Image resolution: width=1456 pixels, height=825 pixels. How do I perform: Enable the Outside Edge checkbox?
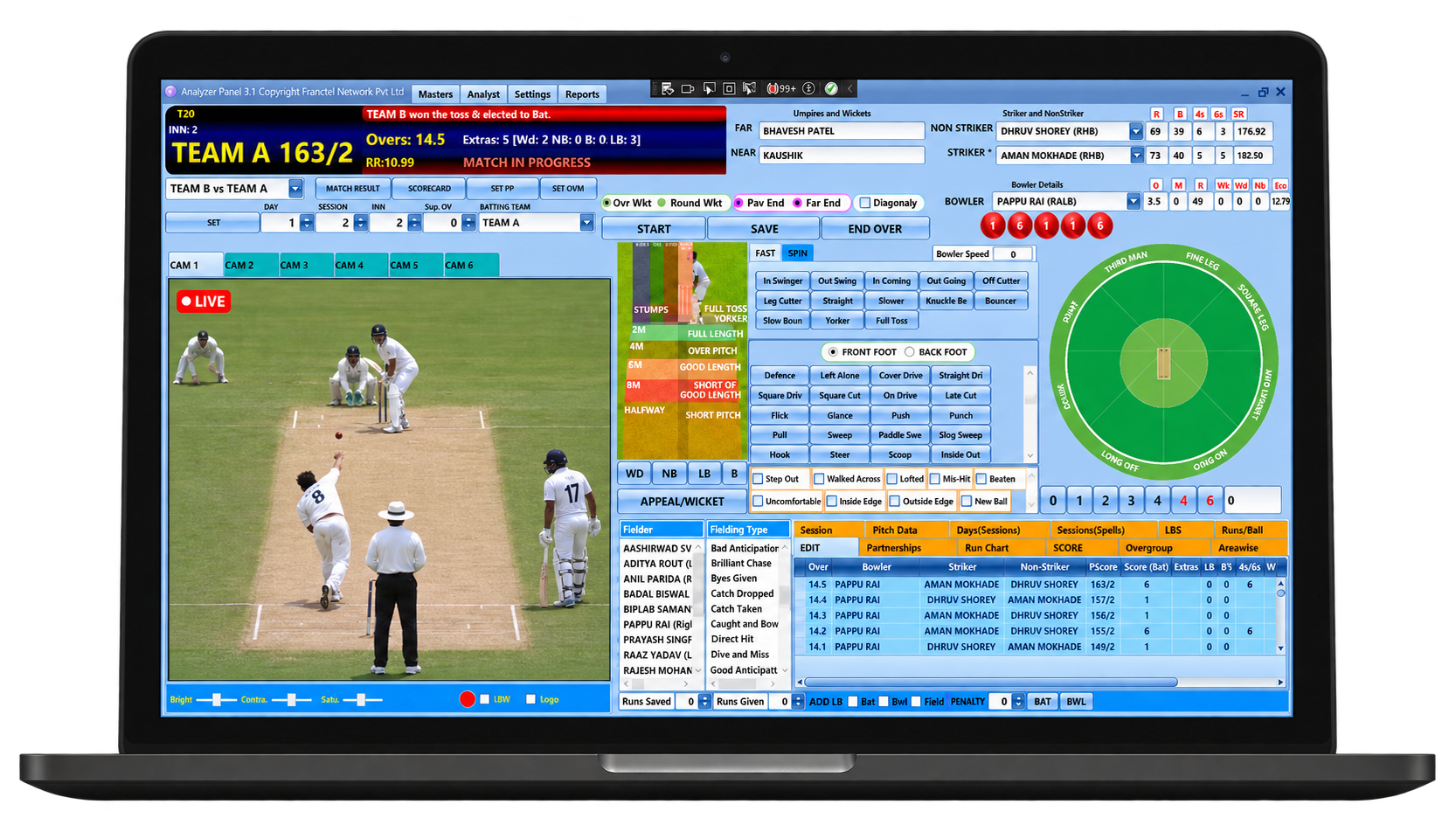(x=894, y=502)
